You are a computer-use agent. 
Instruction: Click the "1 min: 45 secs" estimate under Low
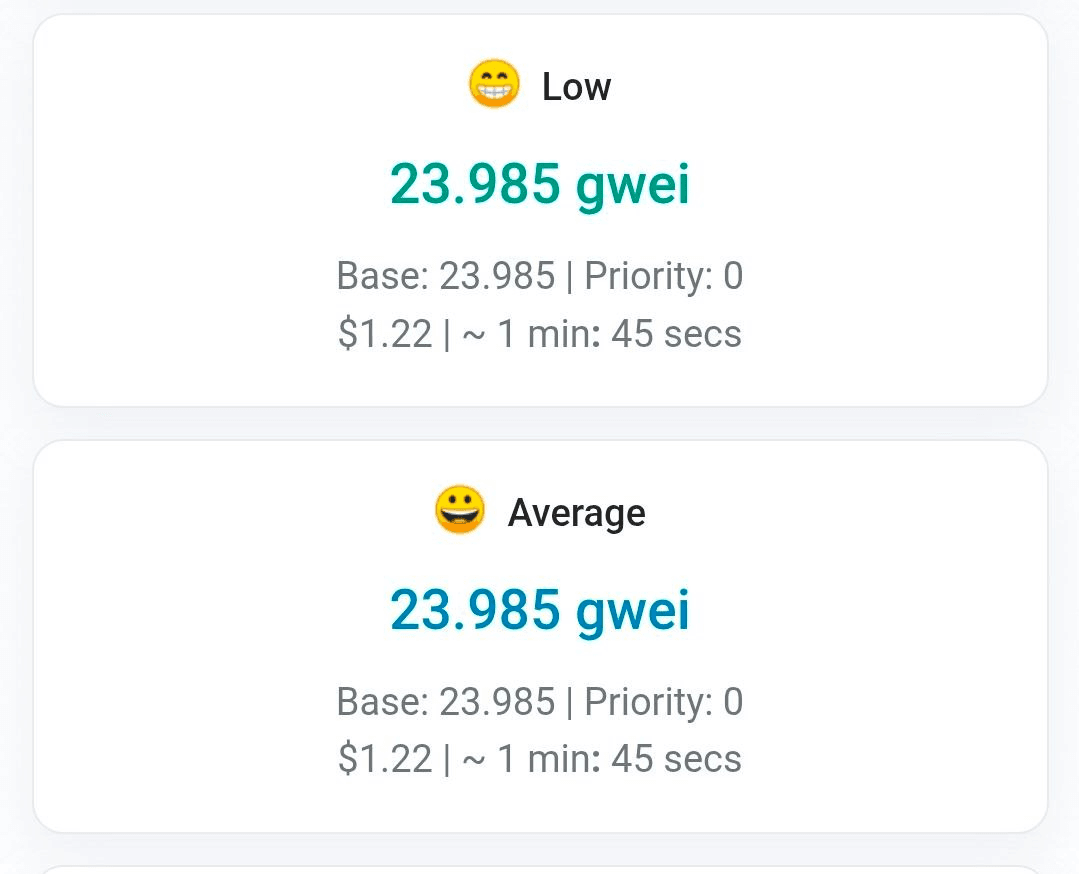[619, 334]
